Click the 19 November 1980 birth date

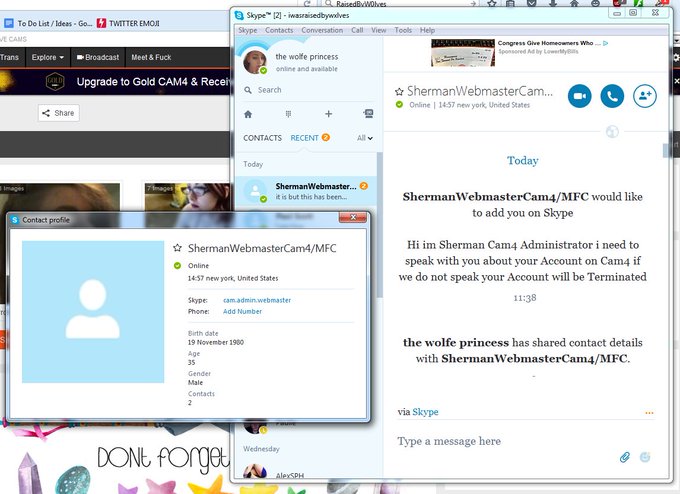tap(216, 342)
